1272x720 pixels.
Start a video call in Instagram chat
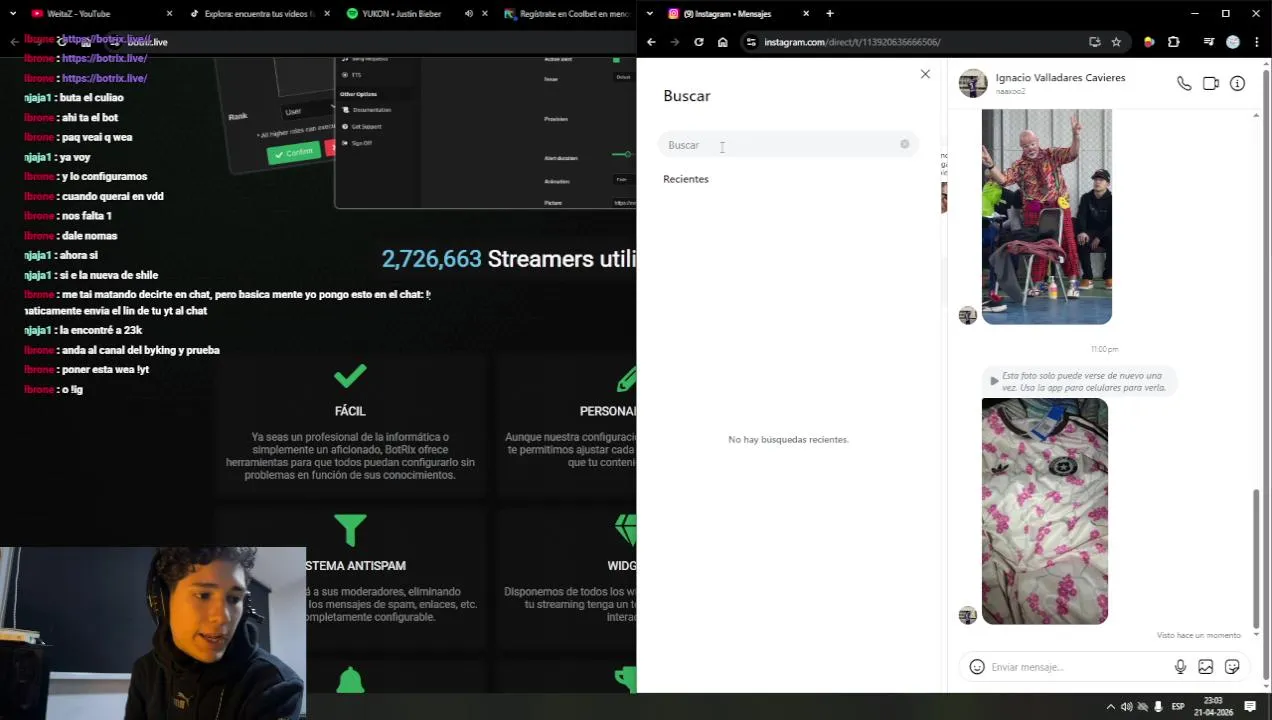(x=1211, y=84)
